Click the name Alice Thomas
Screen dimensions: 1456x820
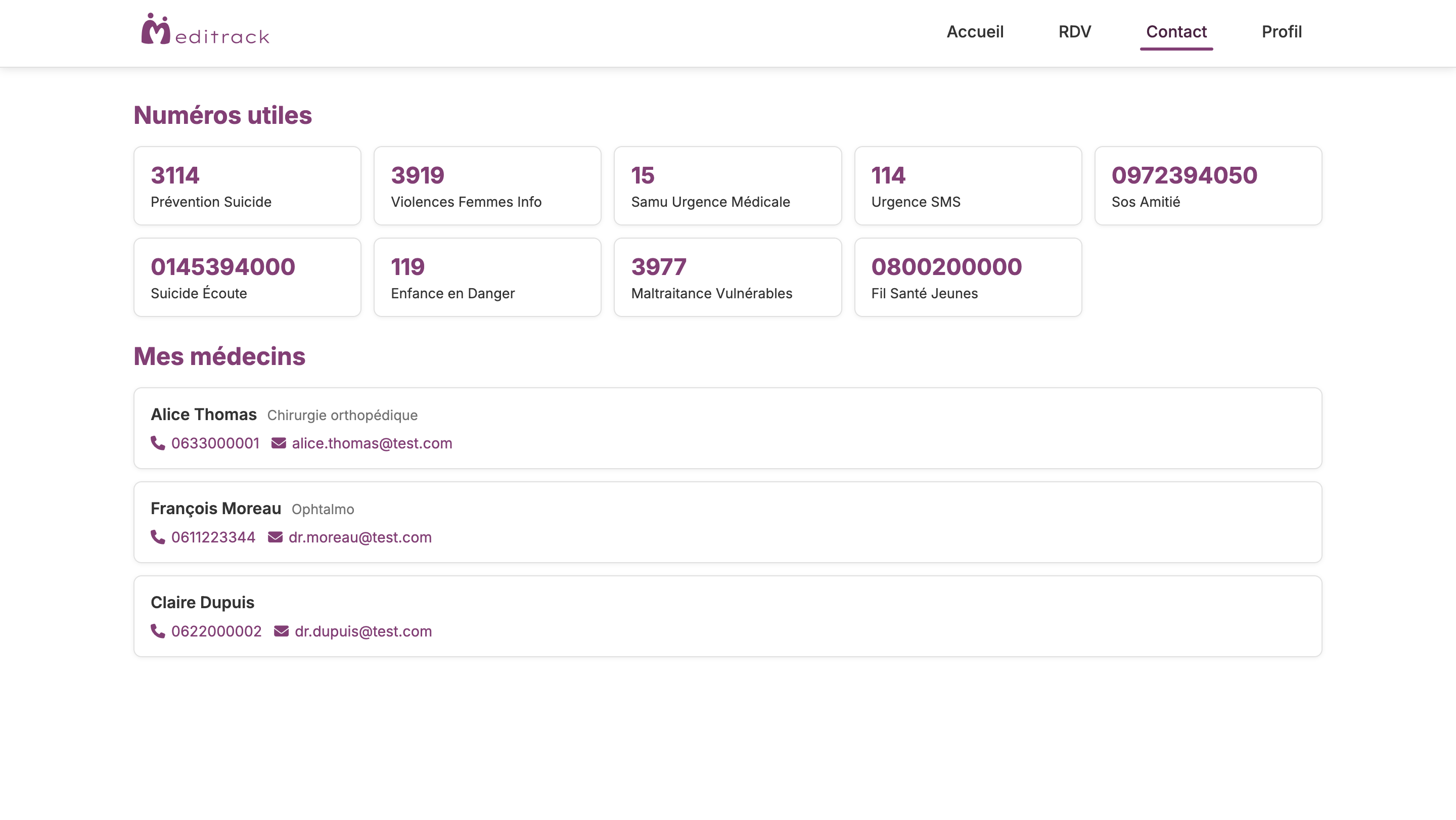click(203, 414)
